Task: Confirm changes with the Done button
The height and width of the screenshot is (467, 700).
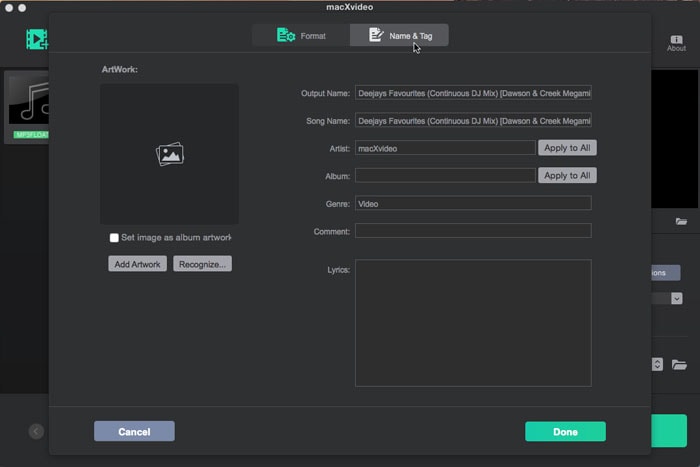Action: (x=566, y=431)
